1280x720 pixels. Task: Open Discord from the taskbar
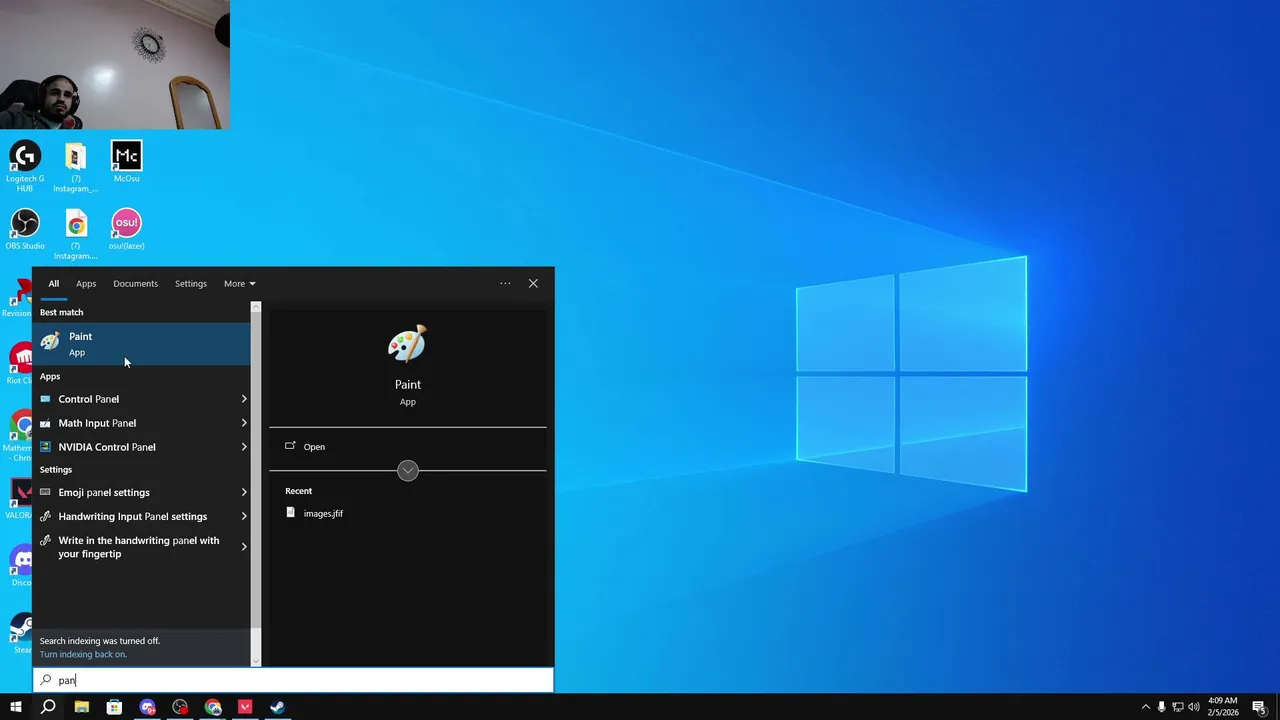coord(147,707)
